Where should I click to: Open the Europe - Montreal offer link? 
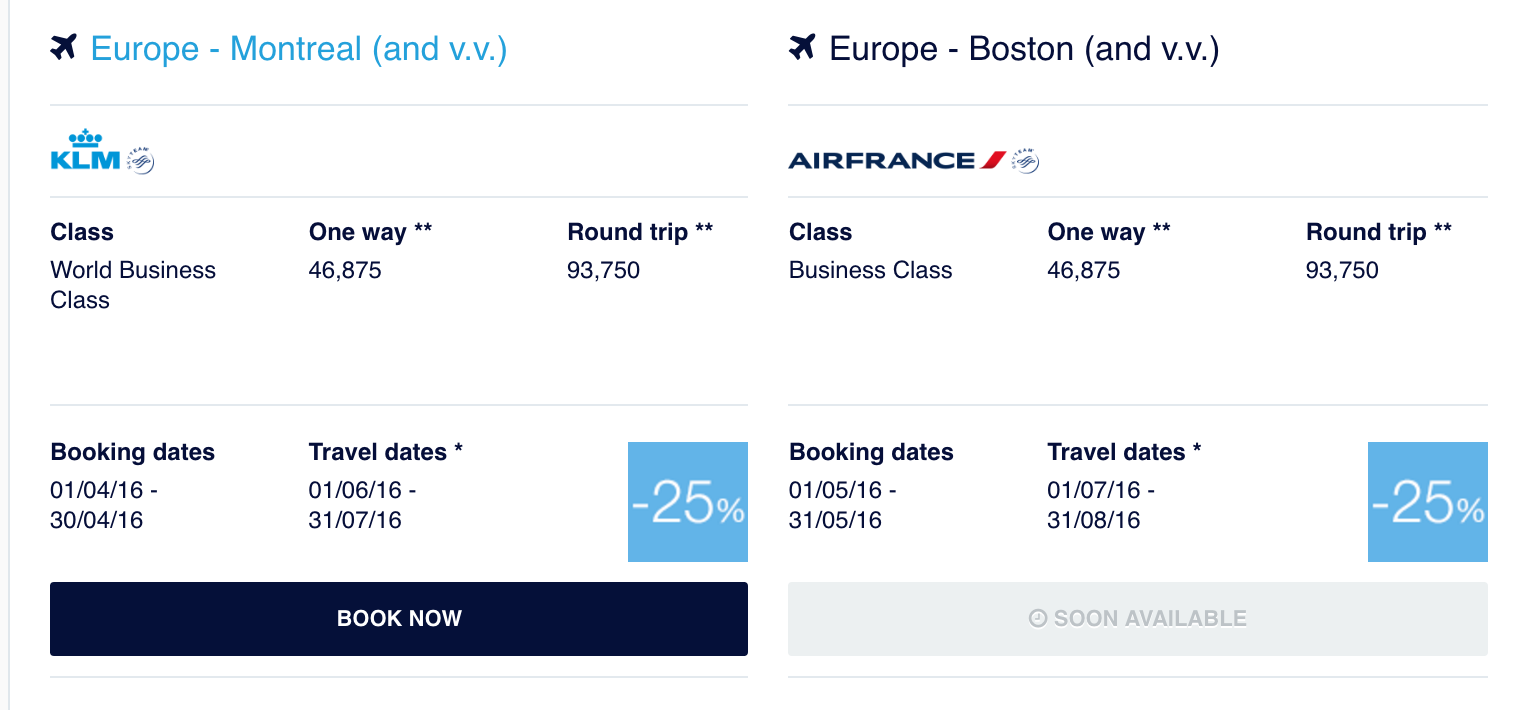(x=299, y=48)
